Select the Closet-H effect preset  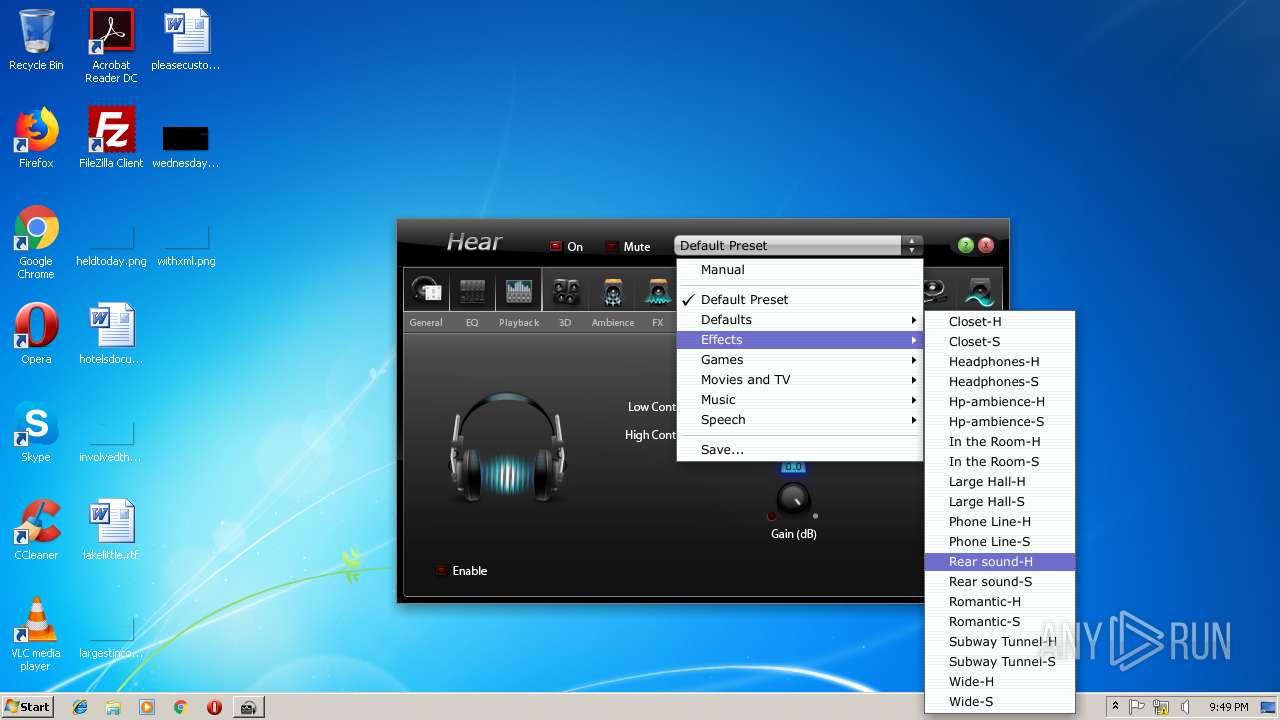[999, 322]
